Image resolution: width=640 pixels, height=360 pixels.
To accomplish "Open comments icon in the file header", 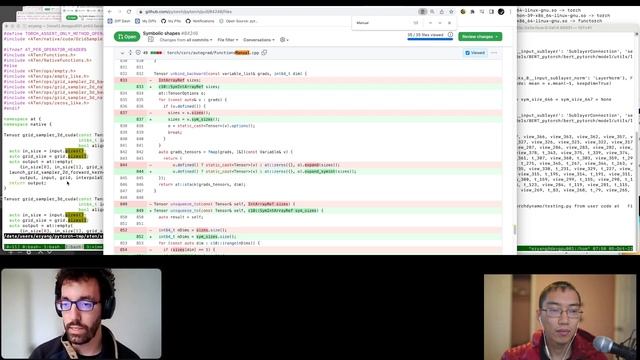I will coord(138,53).
